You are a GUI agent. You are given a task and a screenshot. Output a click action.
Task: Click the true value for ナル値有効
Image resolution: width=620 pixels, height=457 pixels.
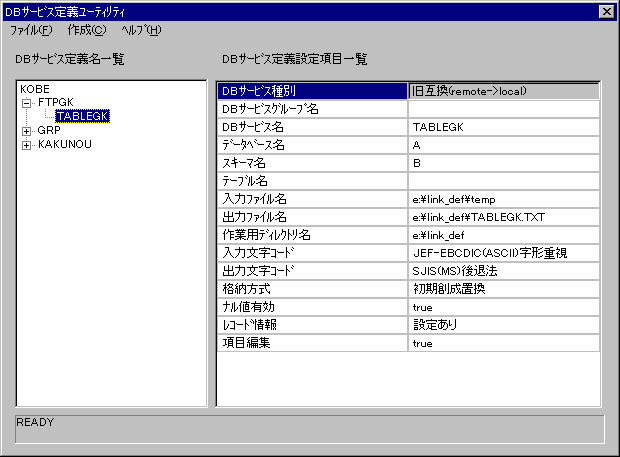click(x=504, y=307)
